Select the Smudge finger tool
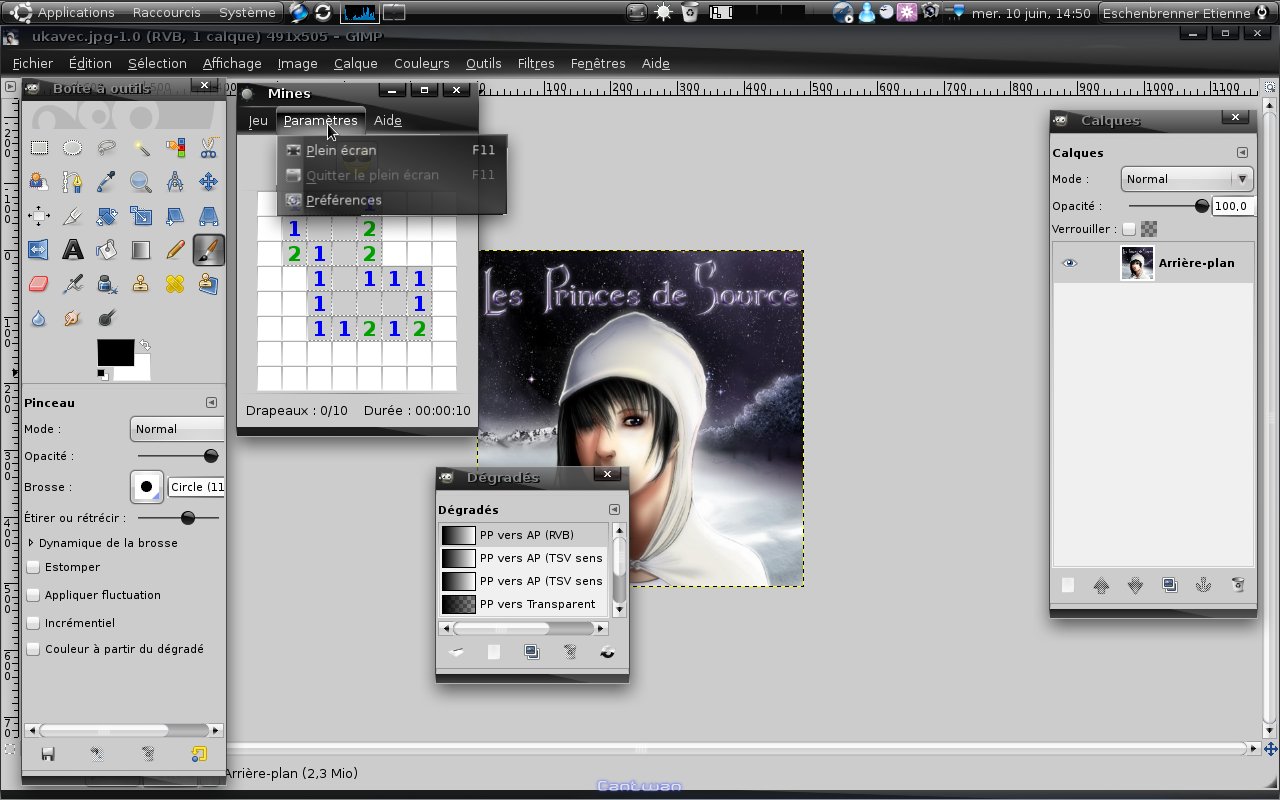 tap(73, 318)
